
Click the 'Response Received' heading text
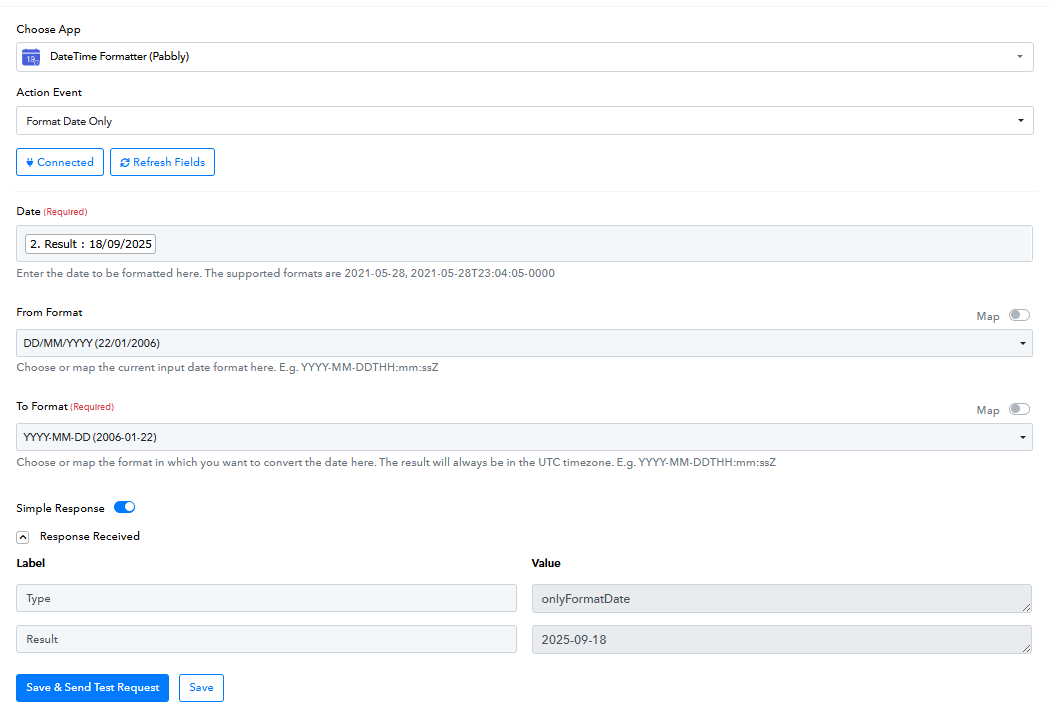pyautogui.click(x=90, y=537)
